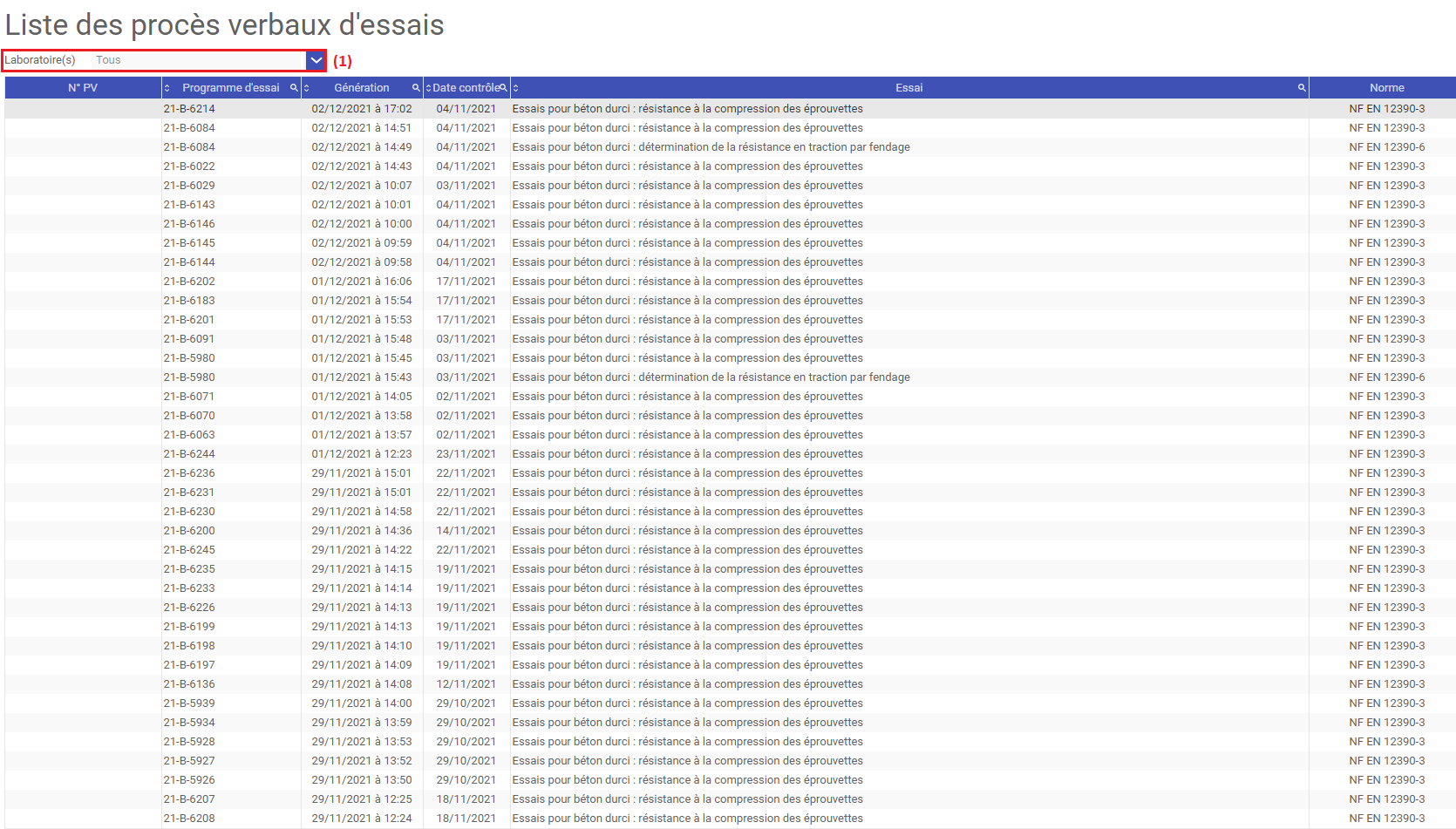Click compression essai text in row 21-B-6235
Image resolution: width=1456 pixels, height=829 pixels.
pyautogui.click(x=688, y=569)
